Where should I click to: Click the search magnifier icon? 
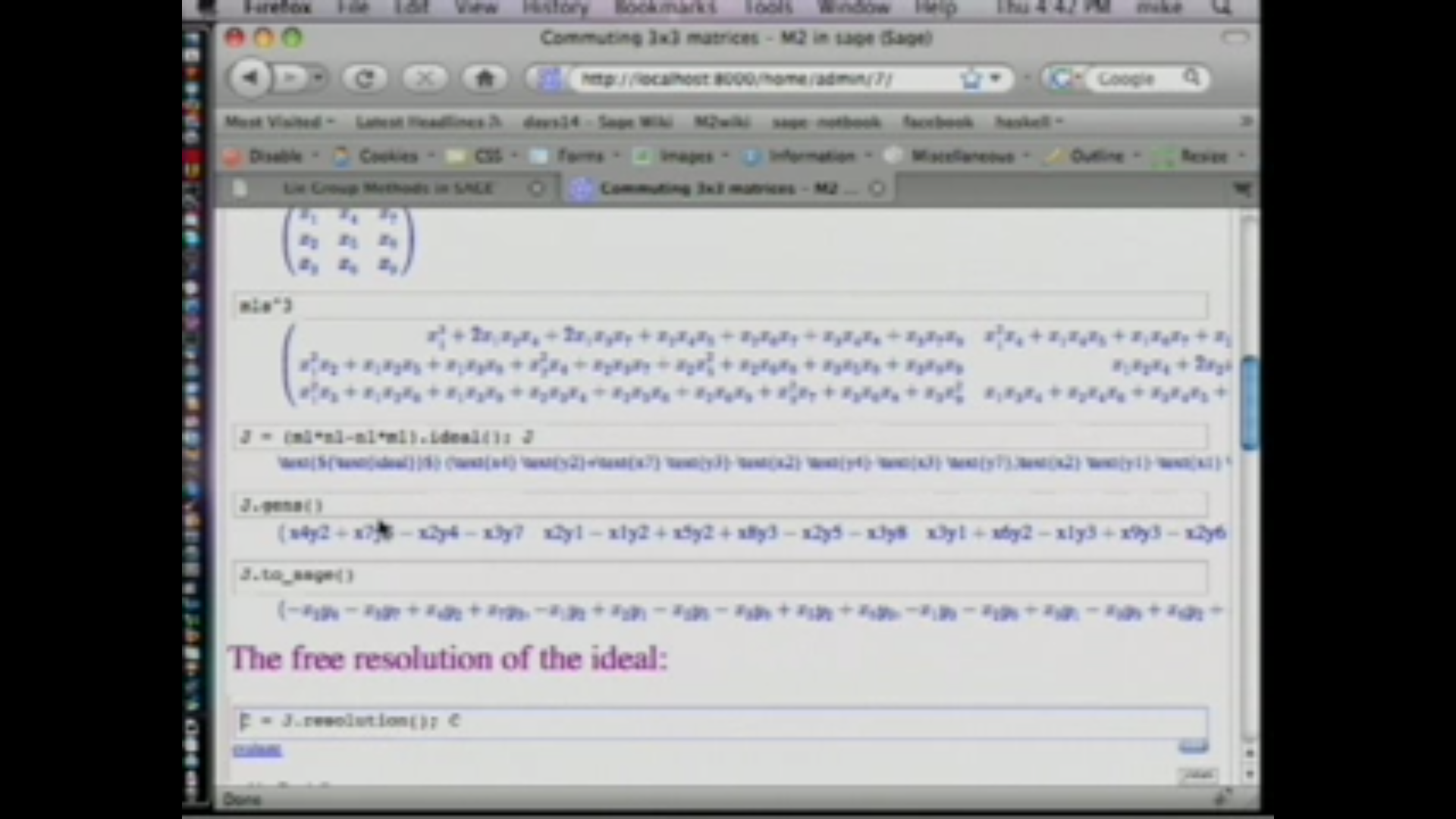coord(1191,77)
